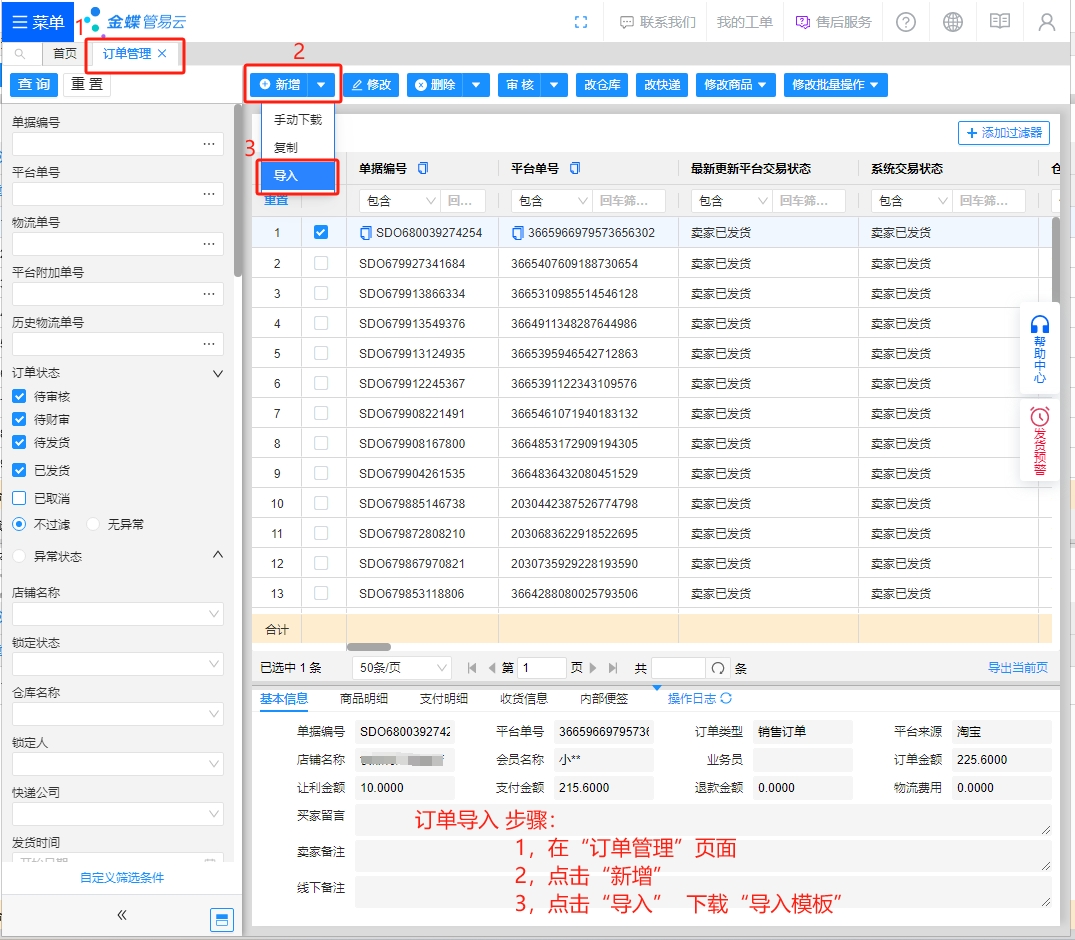Click the fullscreen toggle icon in header
Viewport: 1075px width, 940px height.
[x=581, y=22]
